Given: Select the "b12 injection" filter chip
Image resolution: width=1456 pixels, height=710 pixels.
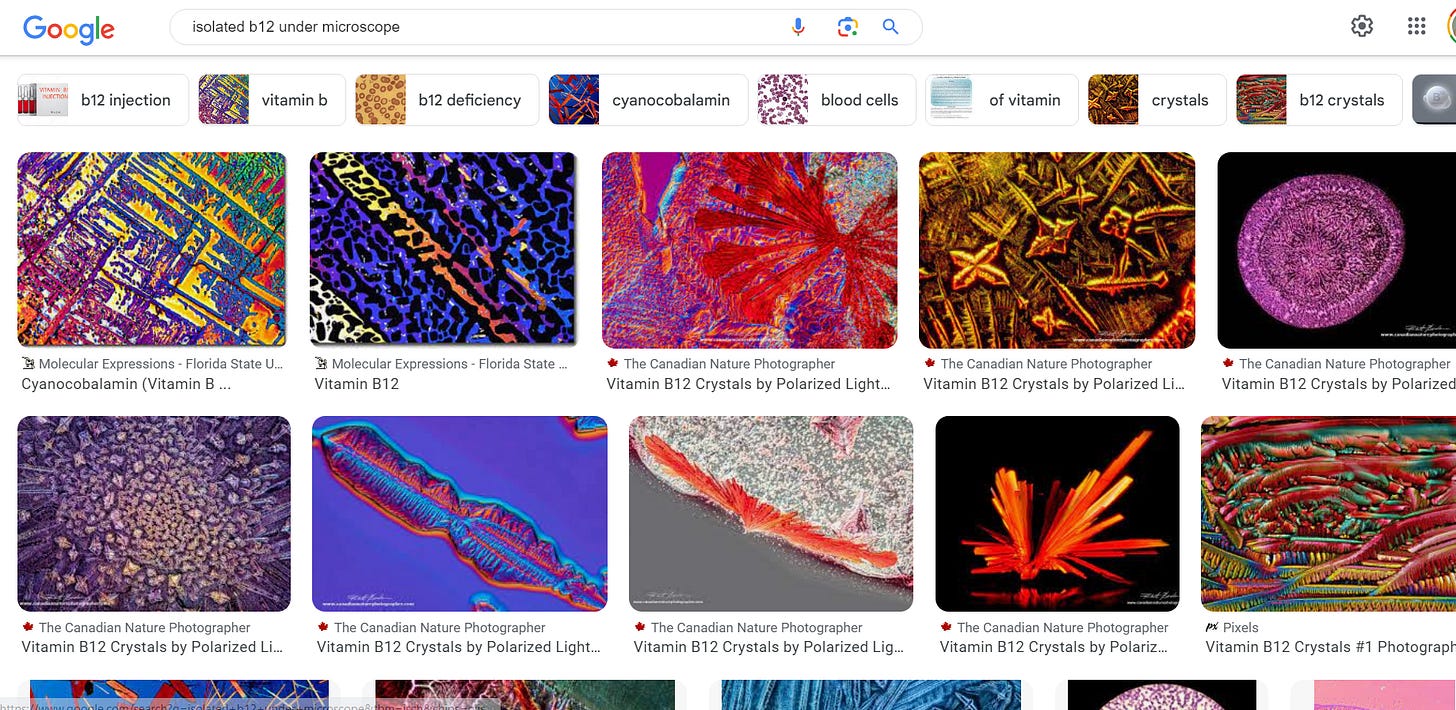Looking at the screenshot, I should 103,100.
